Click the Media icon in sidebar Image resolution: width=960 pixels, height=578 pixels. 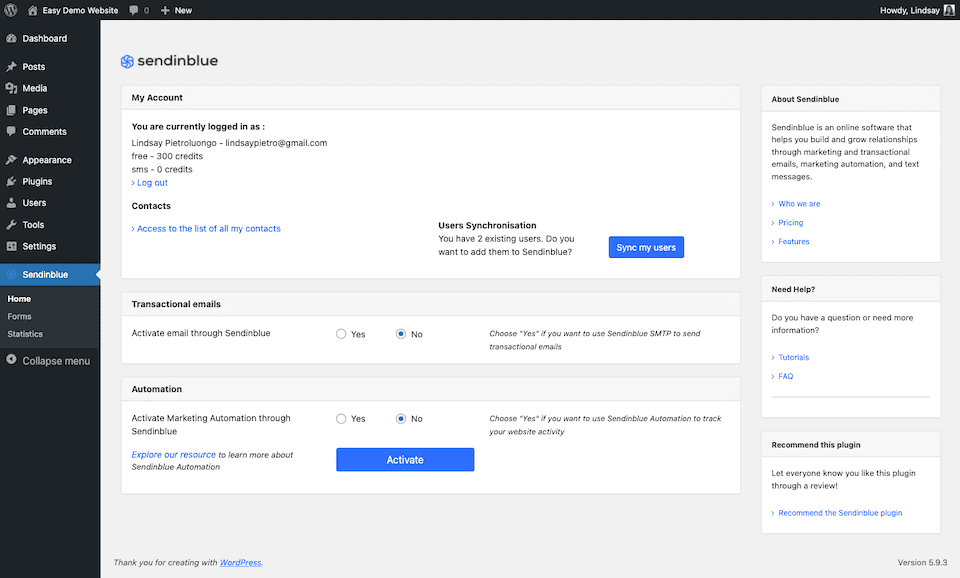[11, 88]
